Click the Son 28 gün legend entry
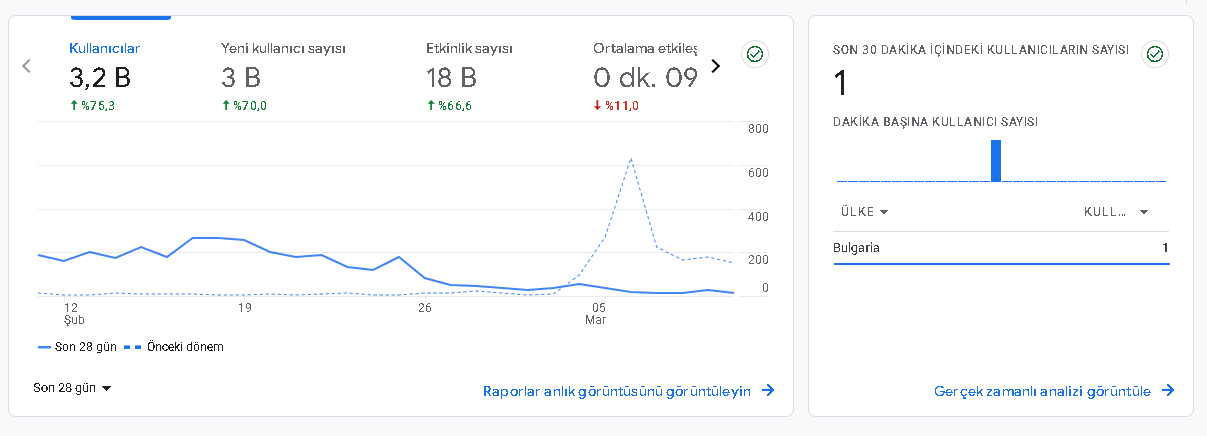The height and width of the screenshot is (436, 1207). 77,347
